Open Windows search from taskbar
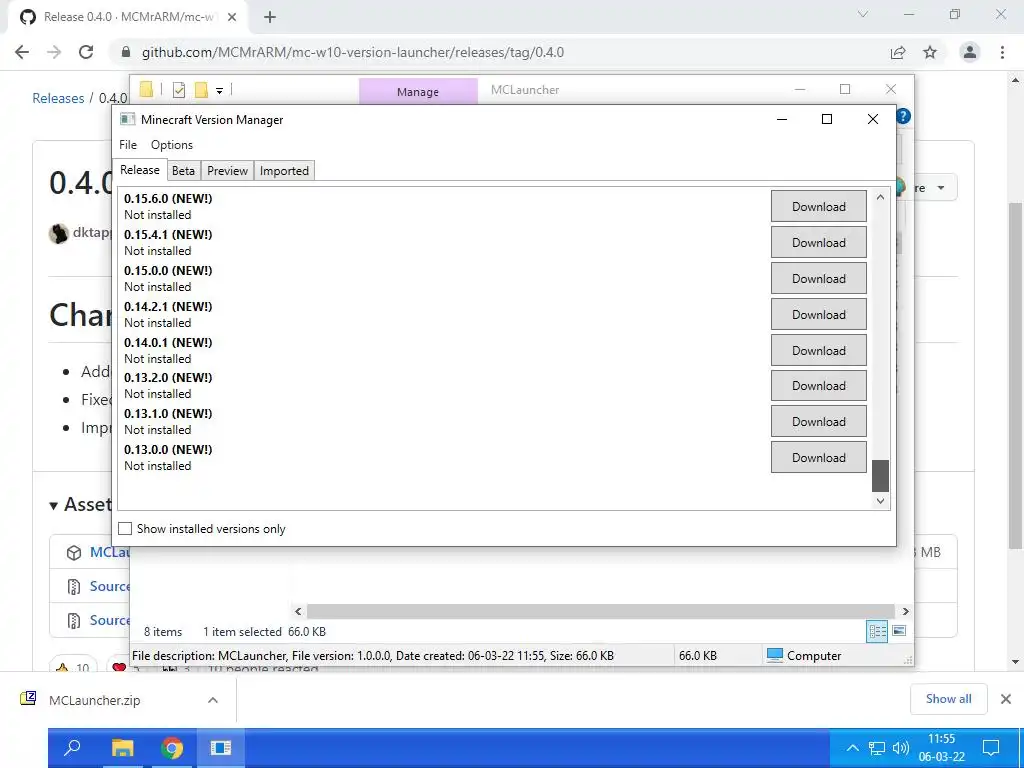 (72, 747)
